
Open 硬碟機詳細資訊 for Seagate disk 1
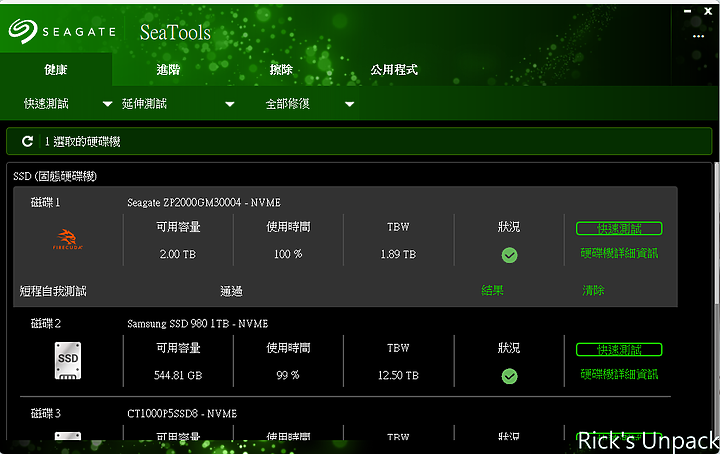click(x=619, y=253)
